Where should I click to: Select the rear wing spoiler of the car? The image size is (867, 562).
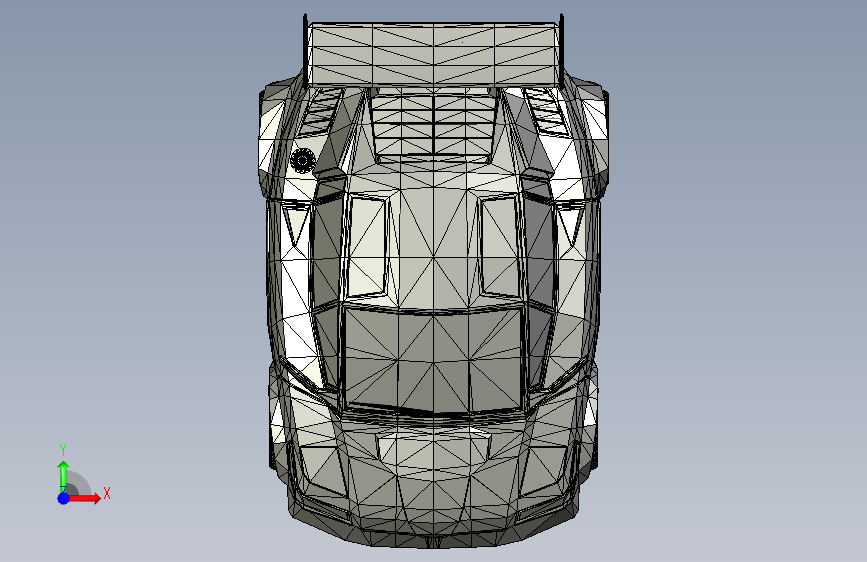tap(433, 54)
